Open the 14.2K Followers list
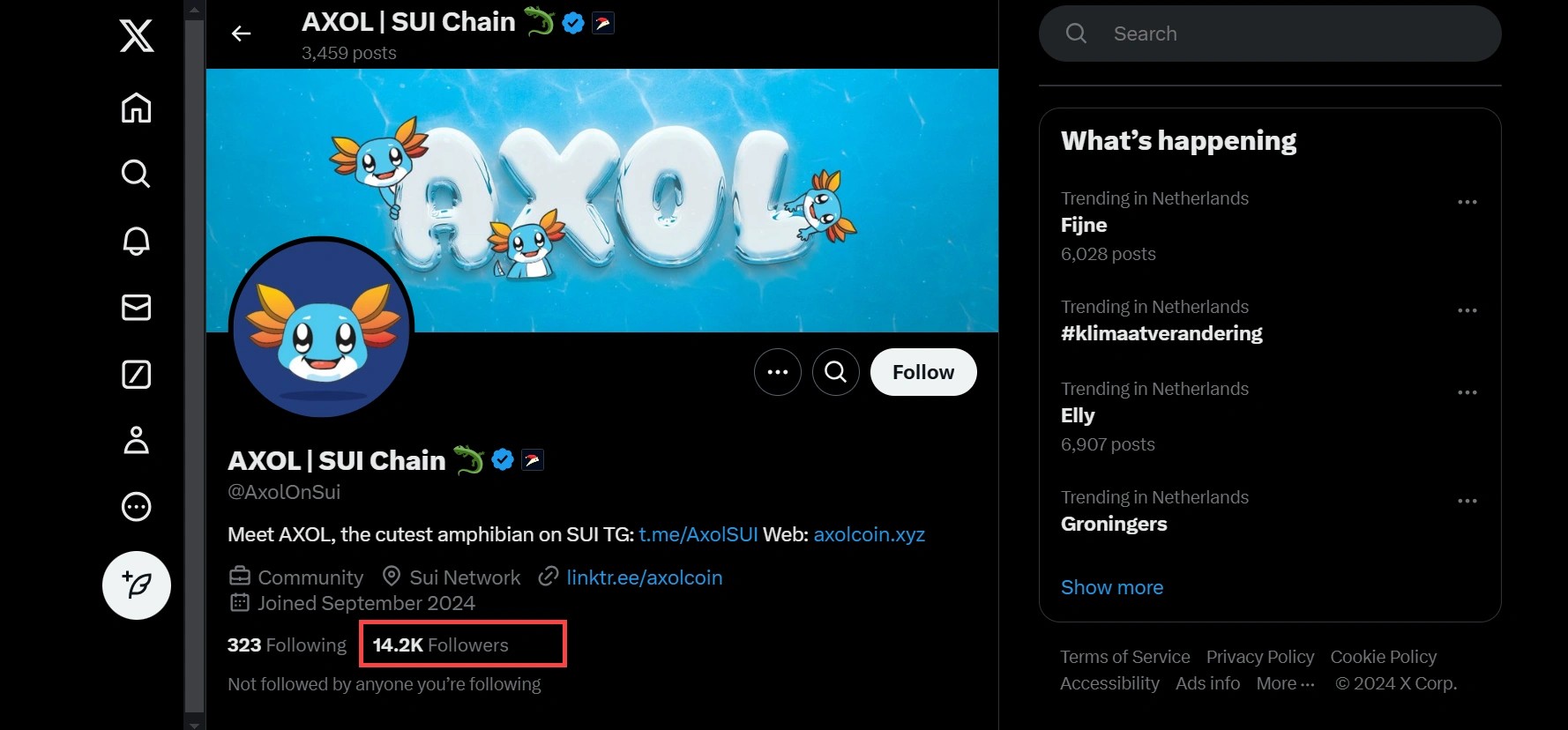1568x730 pixels. pos(441,645)
